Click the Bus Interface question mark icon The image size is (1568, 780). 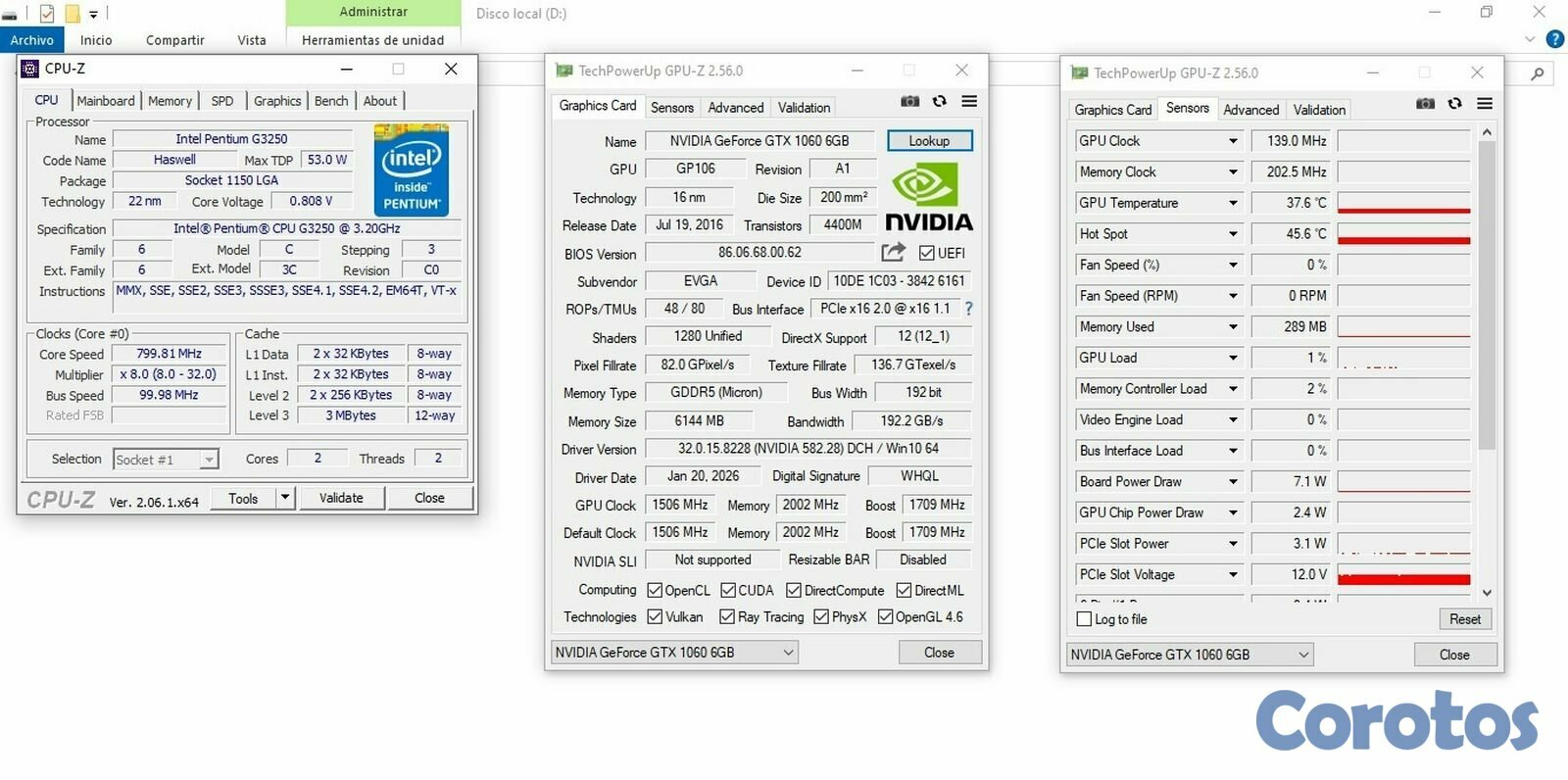(x=968, y=309)
